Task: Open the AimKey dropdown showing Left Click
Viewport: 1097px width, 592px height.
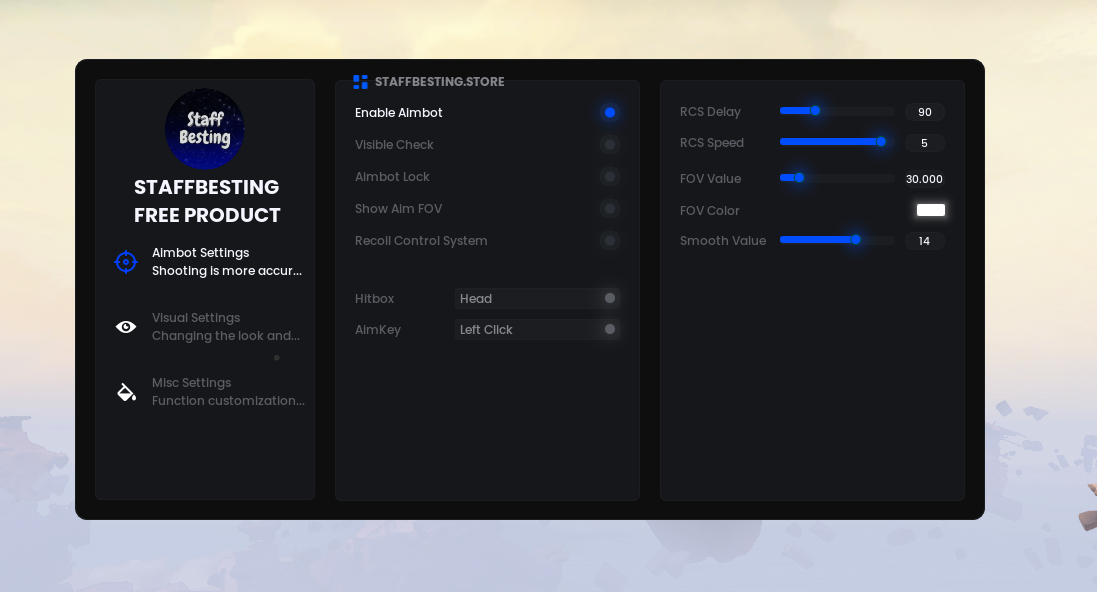Action: click(x=537, y=330)
